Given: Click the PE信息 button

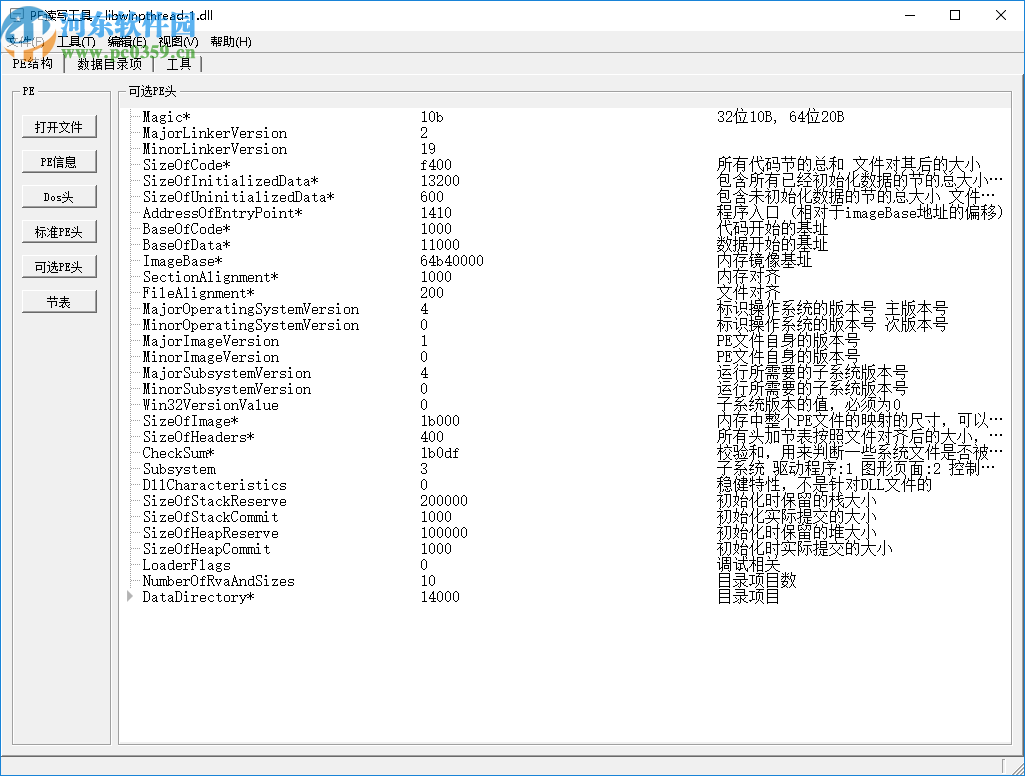Looking at the screenshot, I should (59, 162).
